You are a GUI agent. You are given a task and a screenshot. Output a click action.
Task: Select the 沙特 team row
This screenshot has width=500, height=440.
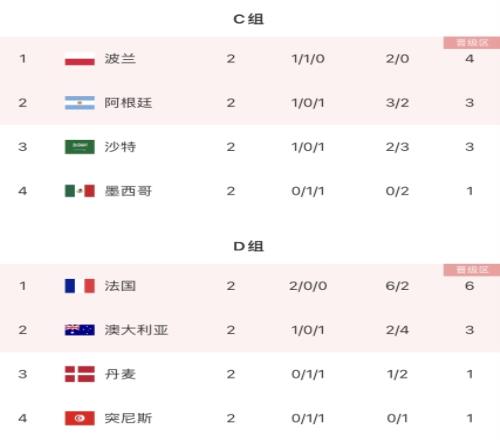coord(250,147)
